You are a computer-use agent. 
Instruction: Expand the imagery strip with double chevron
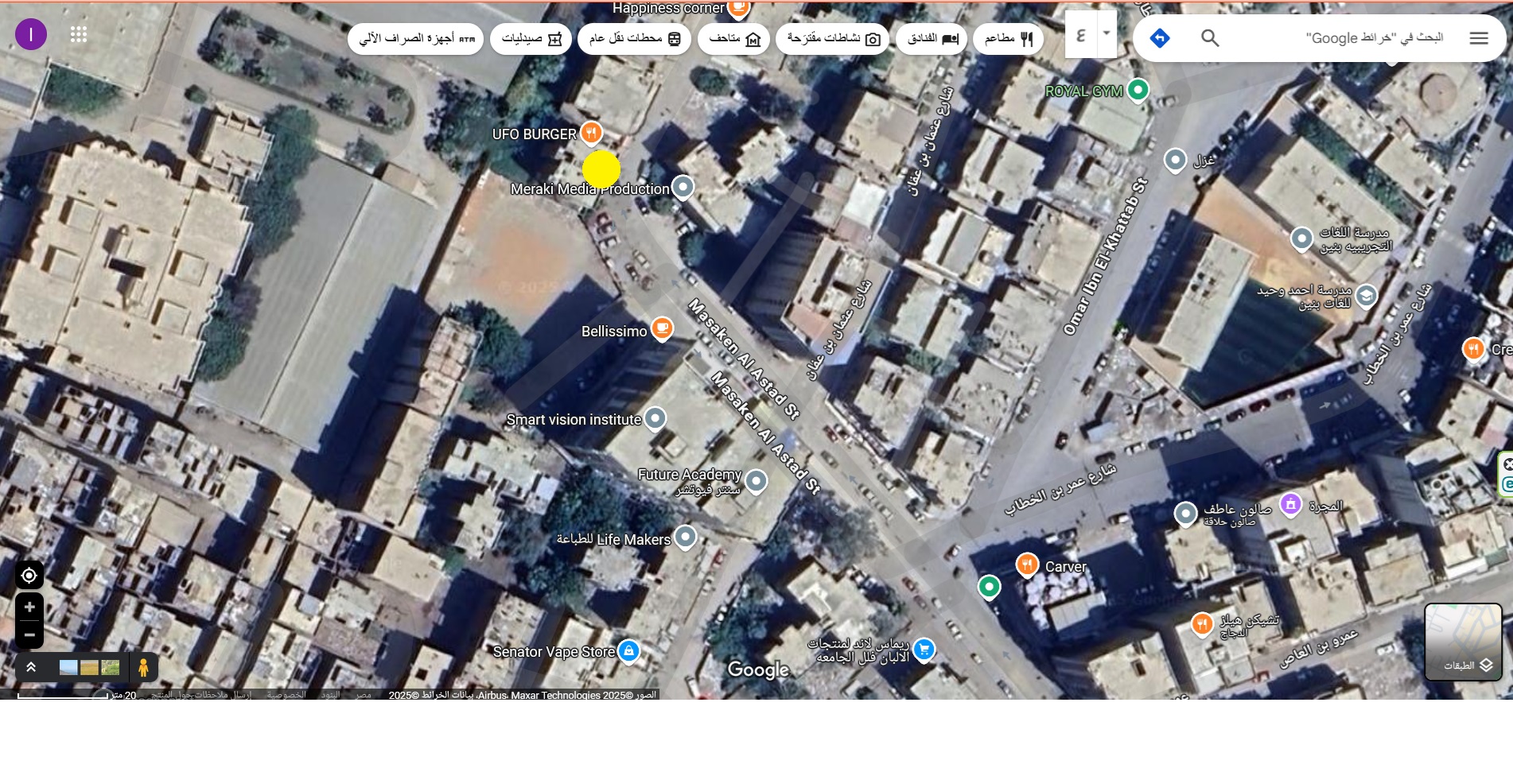pos(31,667)
